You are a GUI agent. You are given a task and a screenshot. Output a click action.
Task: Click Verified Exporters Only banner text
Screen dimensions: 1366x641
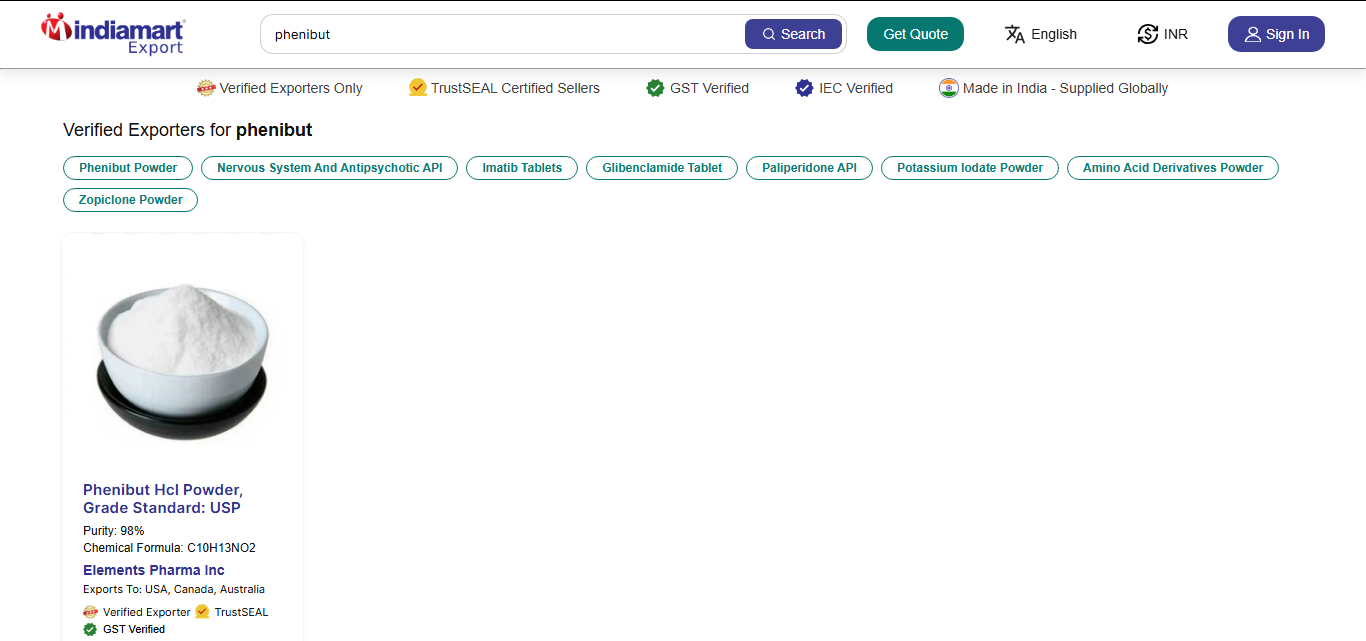291,88
